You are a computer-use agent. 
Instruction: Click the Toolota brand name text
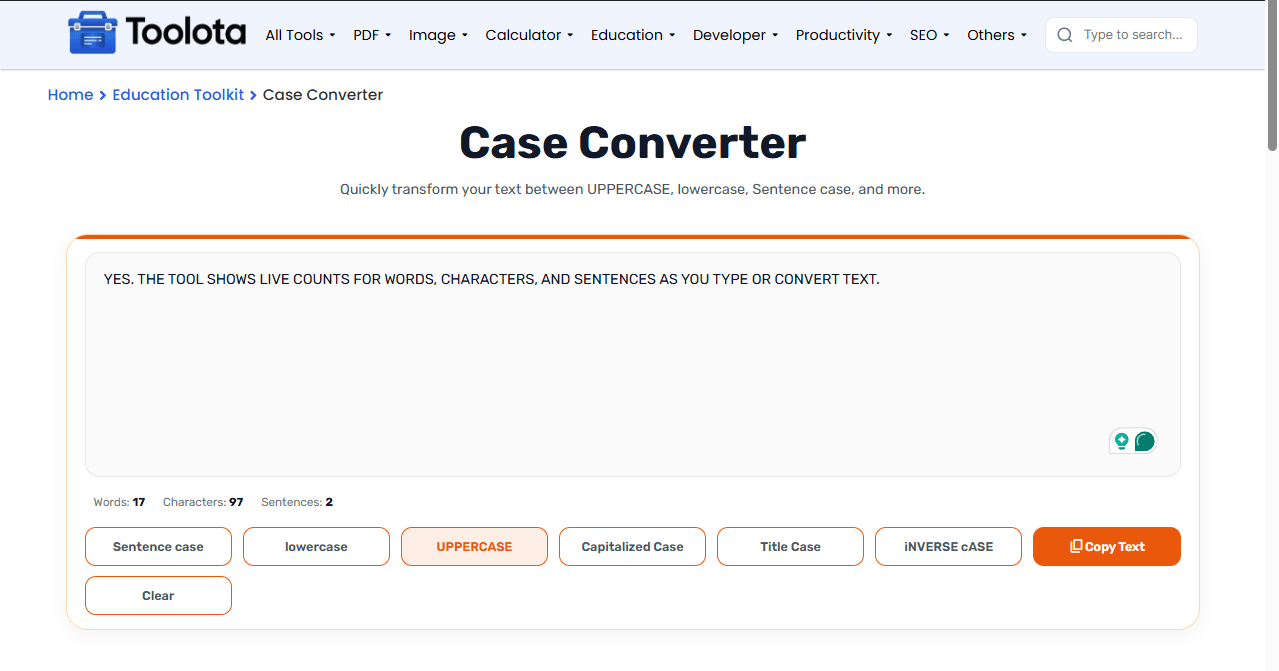[186, 33]
